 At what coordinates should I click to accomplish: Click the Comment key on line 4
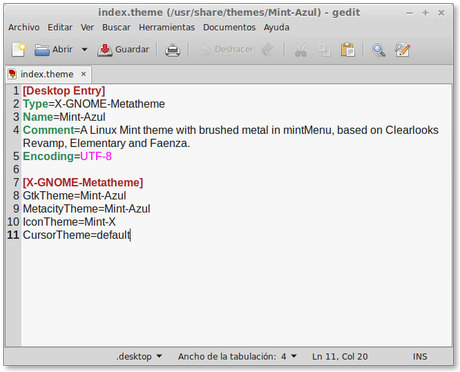pos(49,130)
